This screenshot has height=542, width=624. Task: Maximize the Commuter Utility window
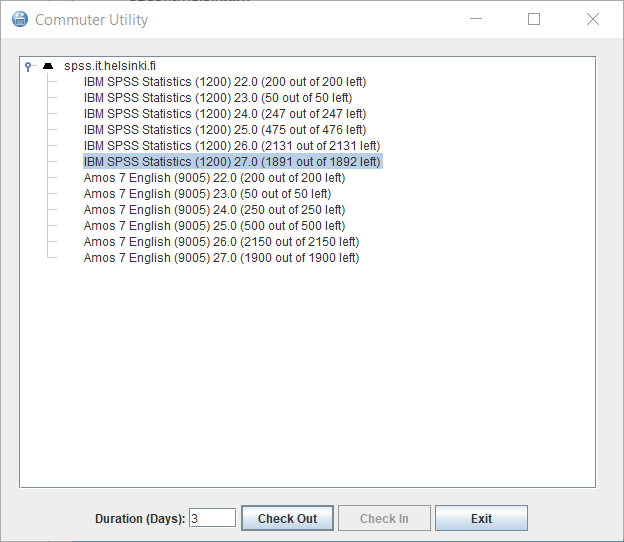pos(534,19)
